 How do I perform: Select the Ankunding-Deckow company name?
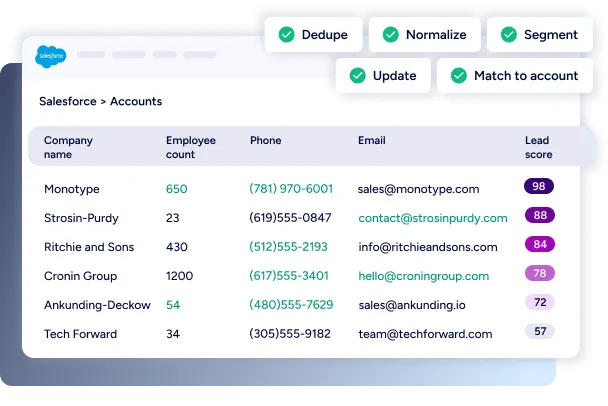(97, 305)
